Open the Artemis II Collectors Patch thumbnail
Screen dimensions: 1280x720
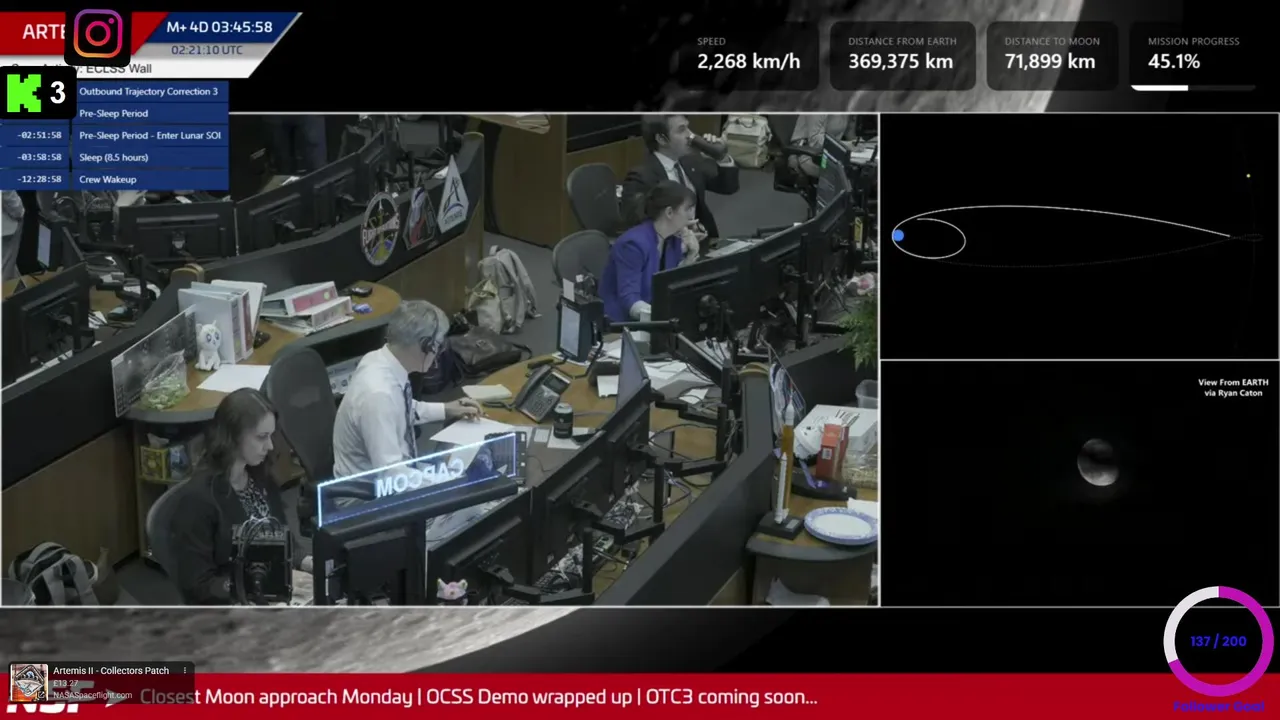[28, 682]
